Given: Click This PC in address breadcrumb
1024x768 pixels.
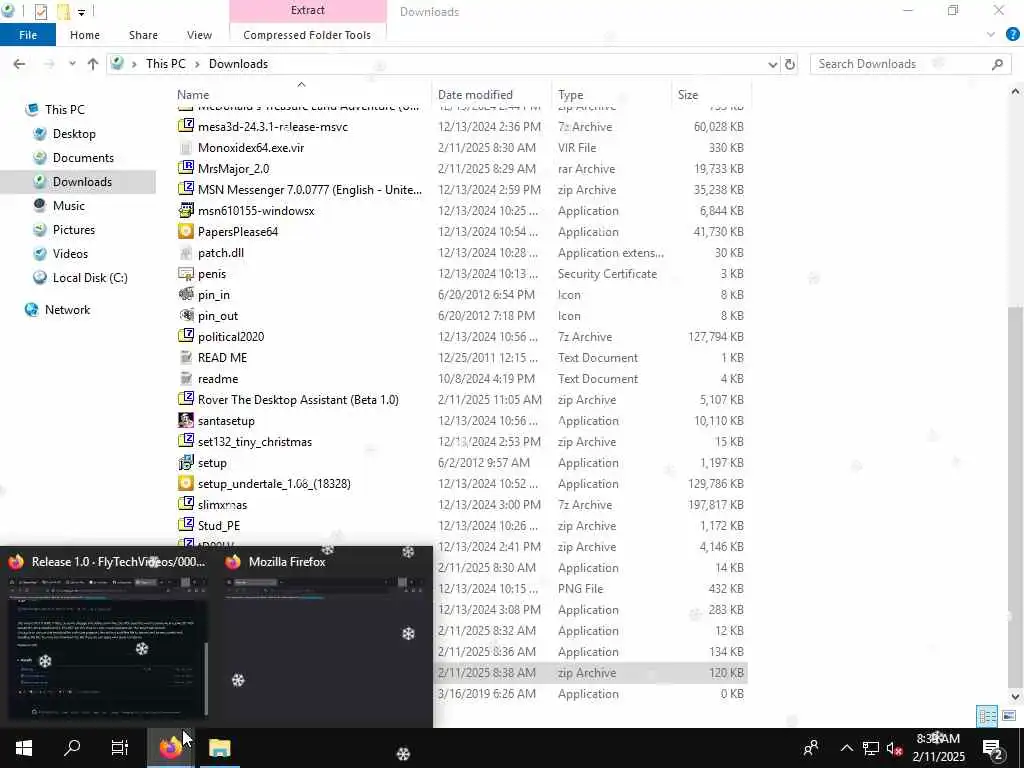Looking at the screenshot, I should tap(165, 64).
